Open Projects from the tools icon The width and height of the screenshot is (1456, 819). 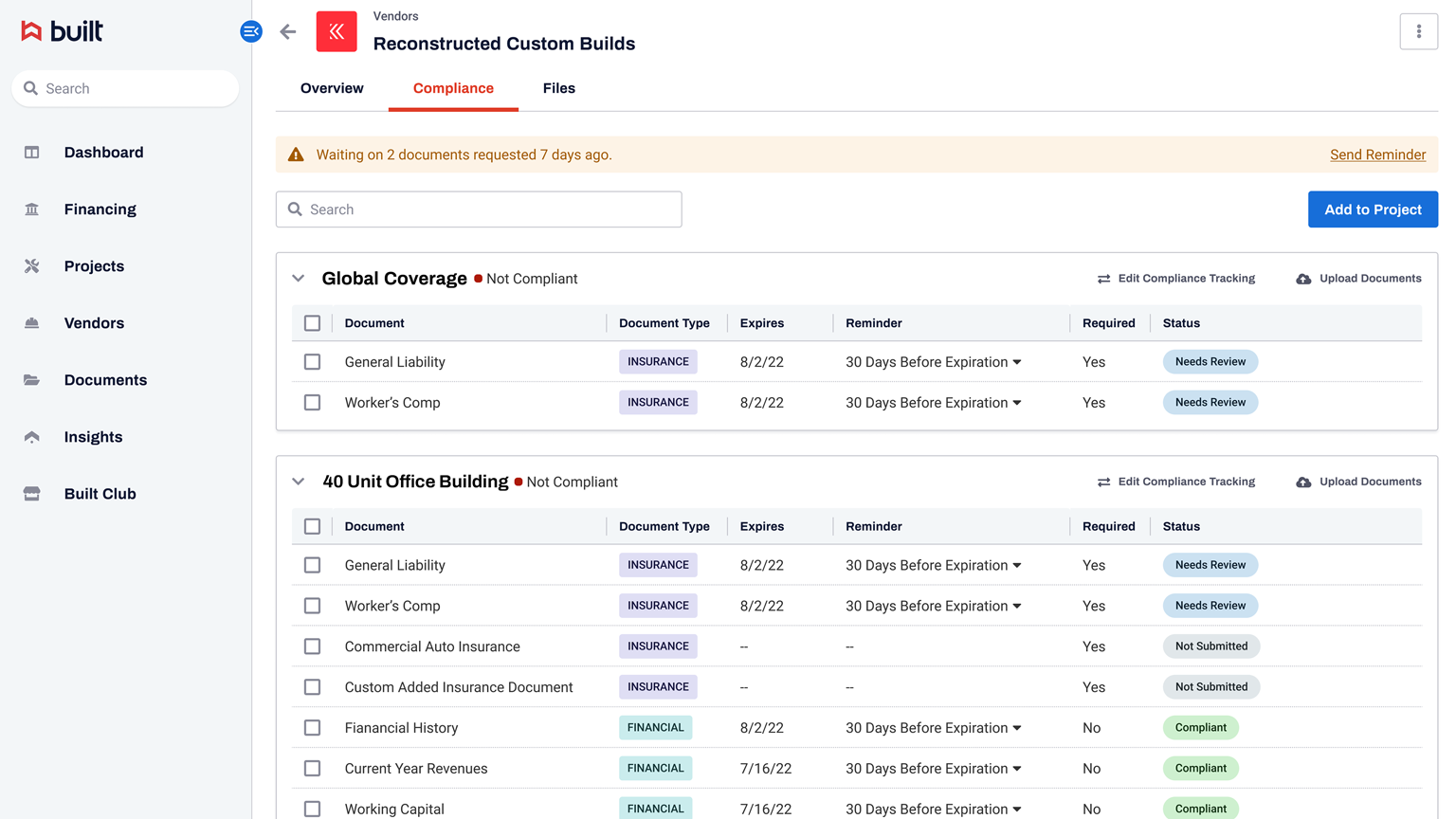(32, 266)
